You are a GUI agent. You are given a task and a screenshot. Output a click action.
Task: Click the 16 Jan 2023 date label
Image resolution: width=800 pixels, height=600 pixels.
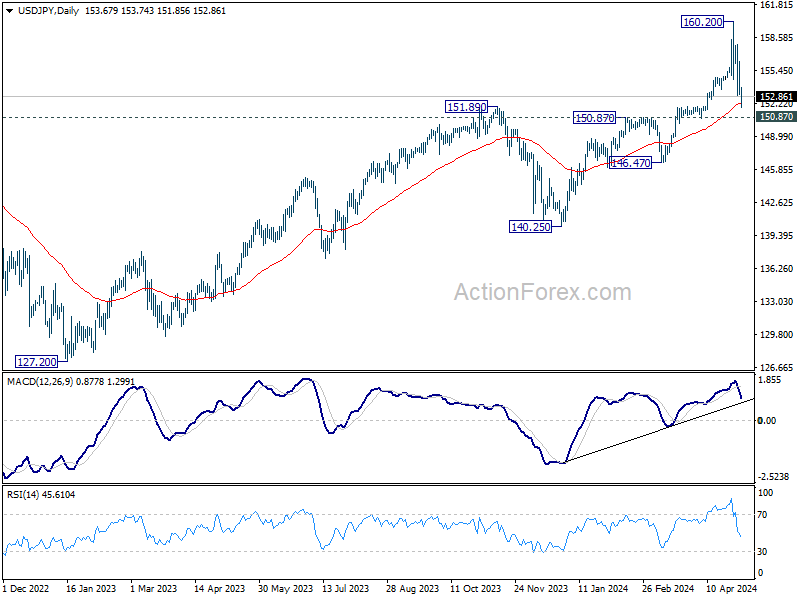(91, 588)
